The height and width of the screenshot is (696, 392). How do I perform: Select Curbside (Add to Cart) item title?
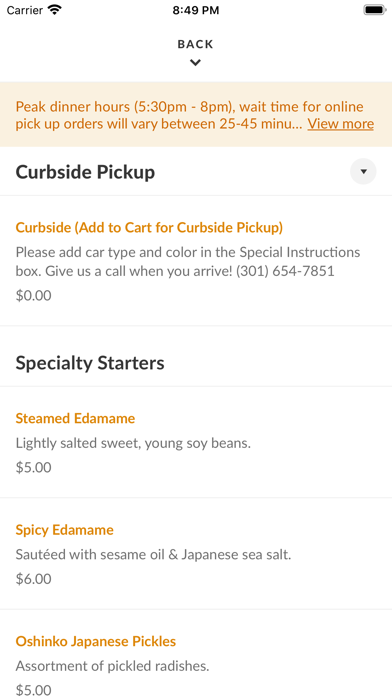coord(149,227)
